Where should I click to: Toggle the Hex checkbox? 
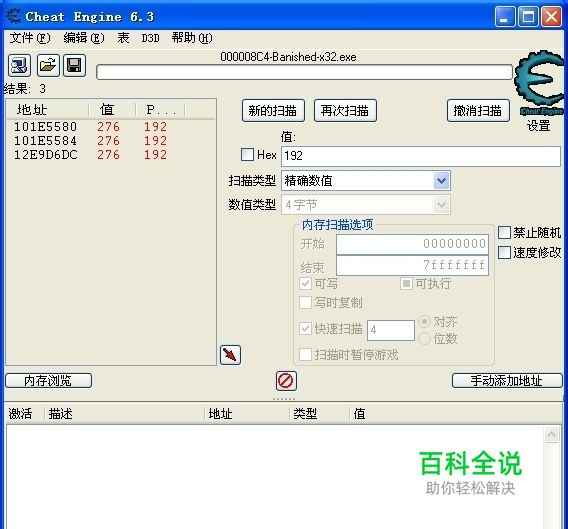pos(247,155)
